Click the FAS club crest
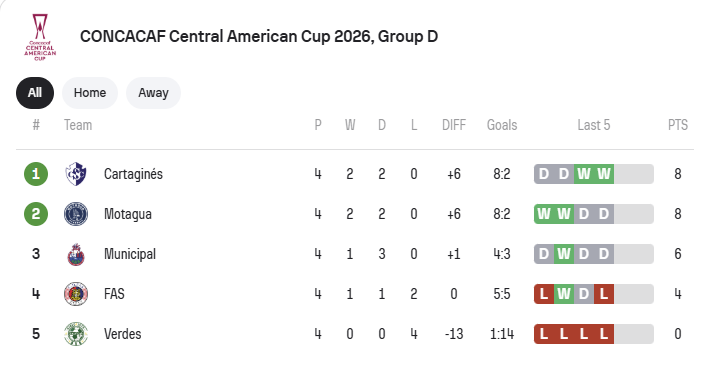 click(x=76, y=294)
